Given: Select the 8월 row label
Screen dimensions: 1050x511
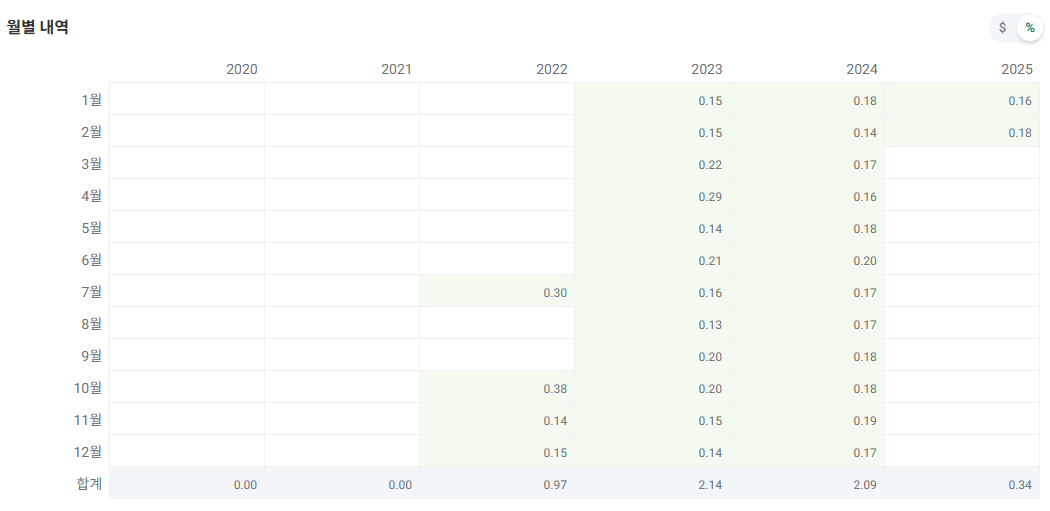Looking at the screenshot, I should tap(91, 324).
